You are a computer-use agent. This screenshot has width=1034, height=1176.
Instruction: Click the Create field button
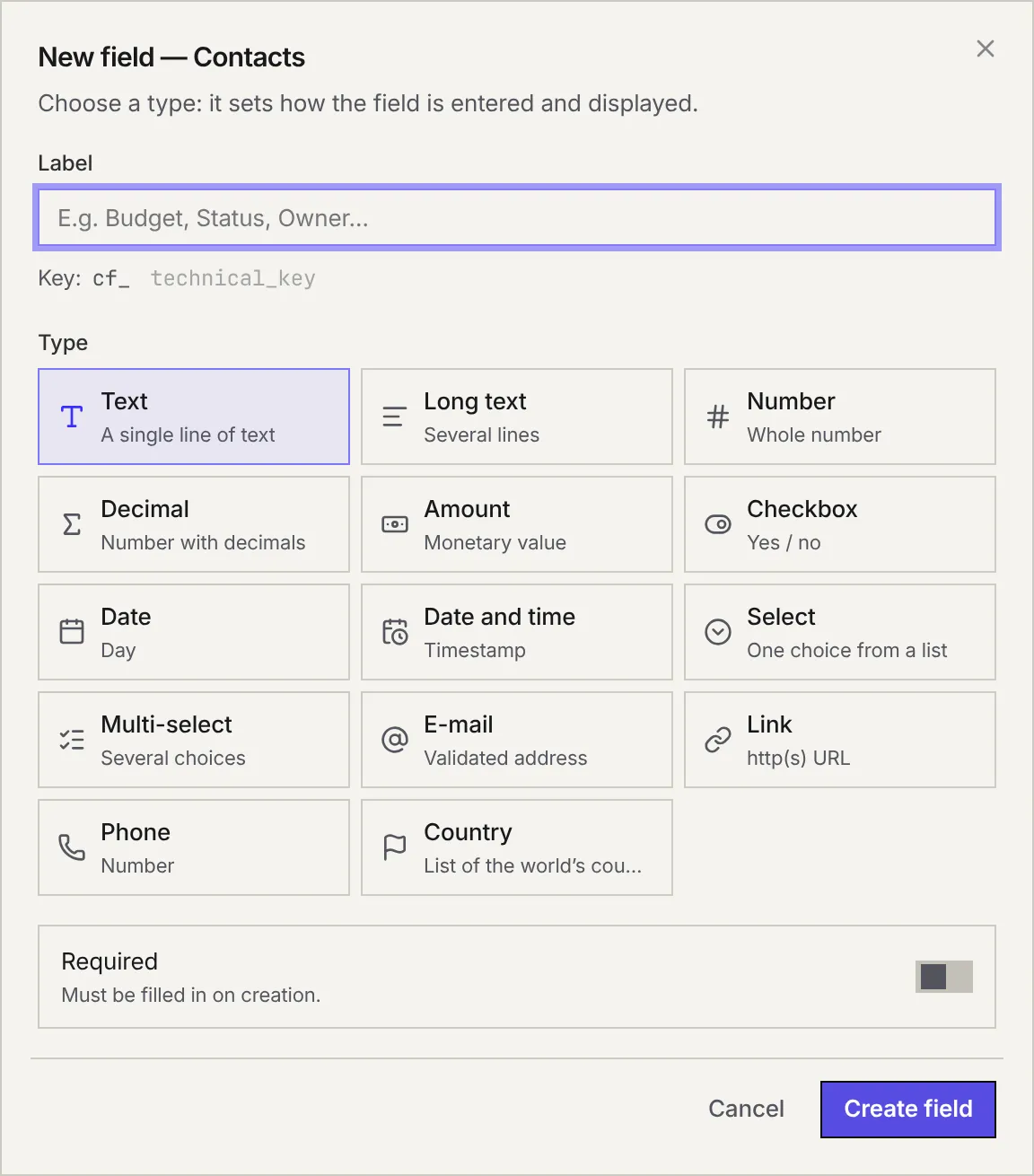coord(908,1109)
